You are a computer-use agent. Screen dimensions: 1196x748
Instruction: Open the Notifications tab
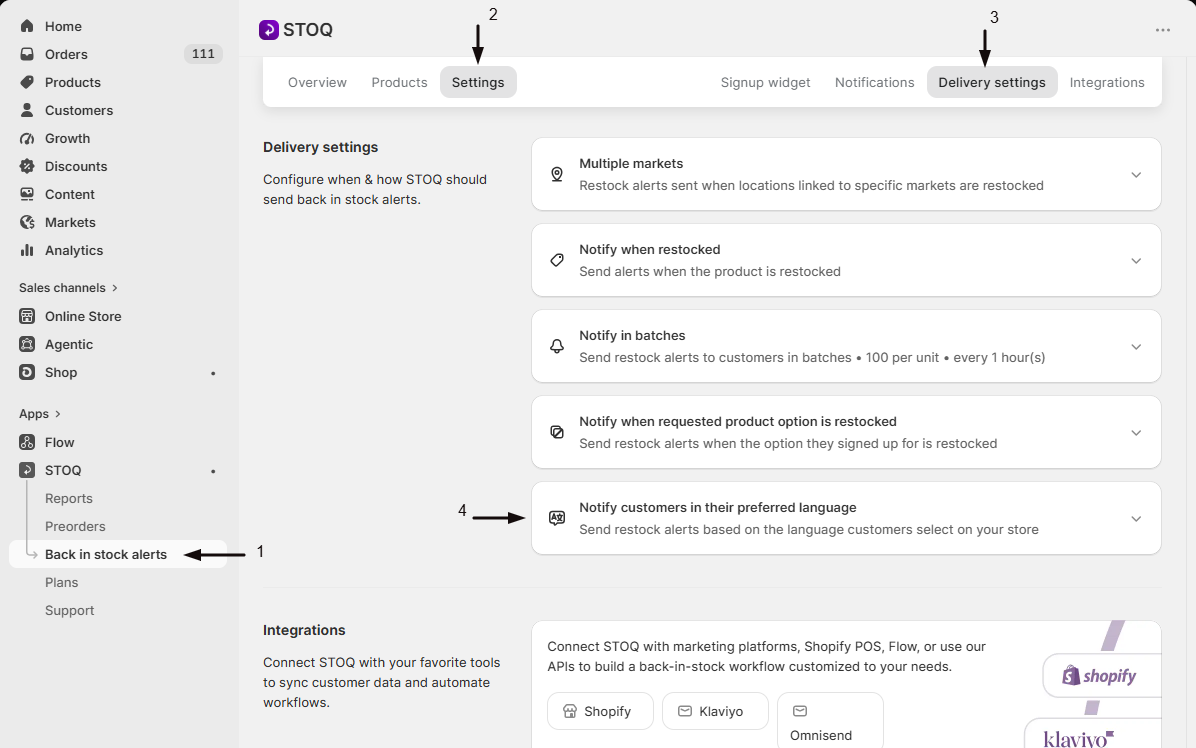tap(874, 82)
